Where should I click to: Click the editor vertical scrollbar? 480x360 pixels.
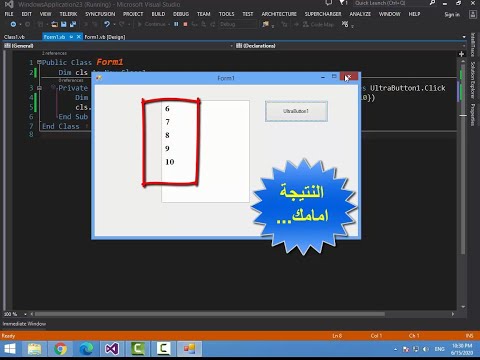(x=463, y=160)
